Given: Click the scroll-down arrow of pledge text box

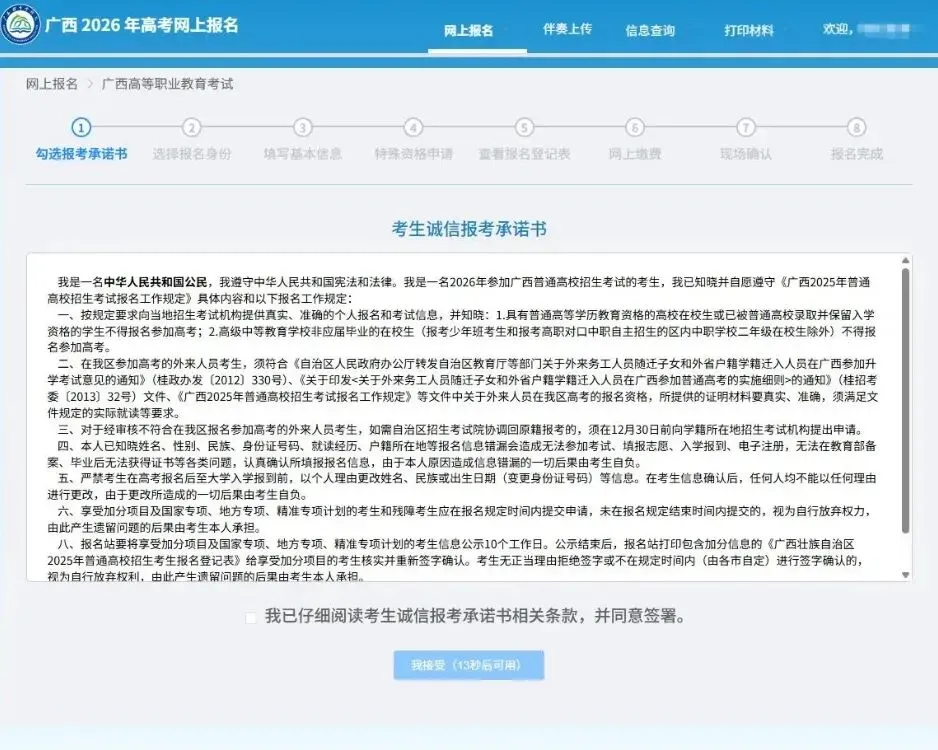Looking at the screenshot, I should [x=905, y=575].
